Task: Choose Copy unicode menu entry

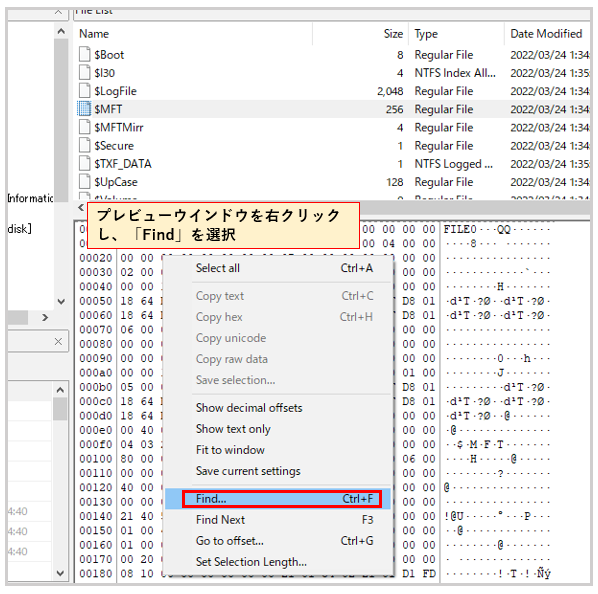Action: click(x=278, y=338)
